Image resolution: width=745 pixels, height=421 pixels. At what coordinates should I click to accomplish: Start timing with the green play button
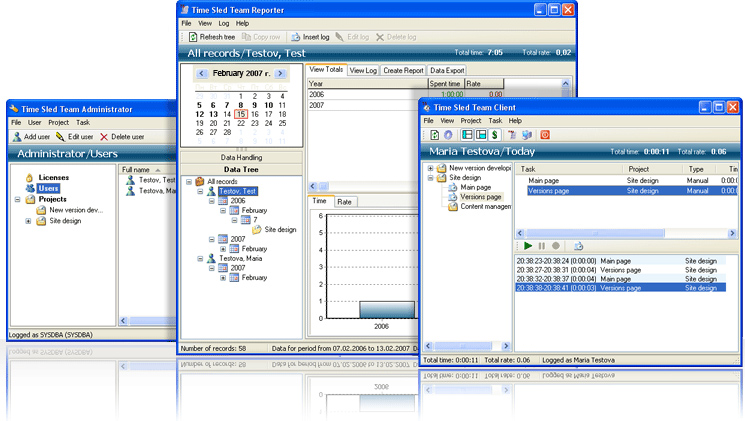pos(528,246)
